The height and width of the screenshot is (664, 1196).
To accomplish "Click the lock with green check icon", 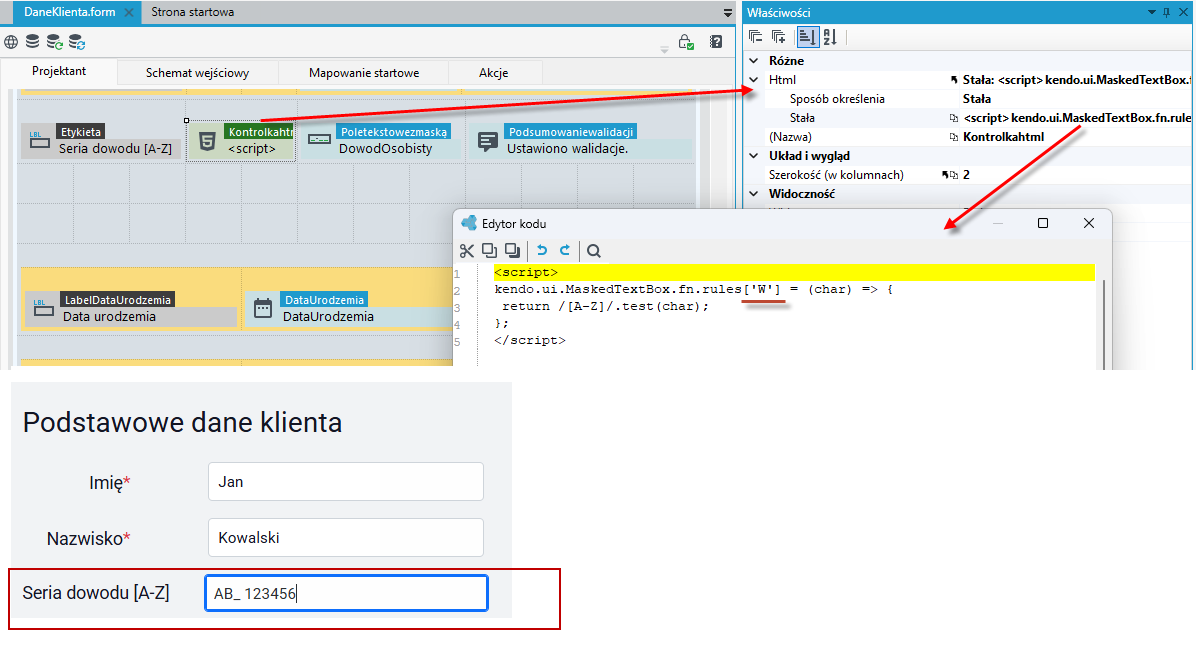I will [x=686, y=42].
